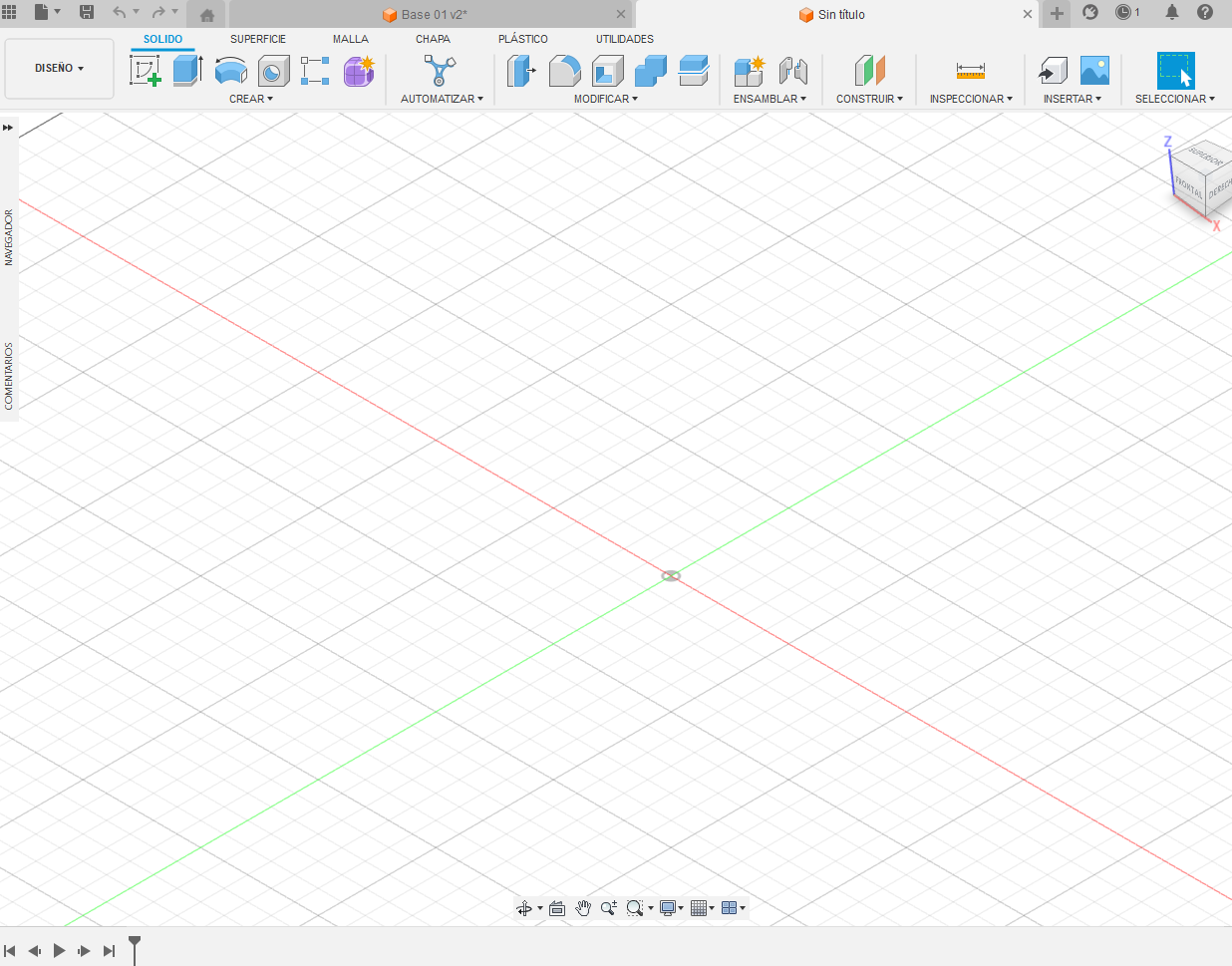
Task: Select the Combine tool
Action: coord(651,71)
